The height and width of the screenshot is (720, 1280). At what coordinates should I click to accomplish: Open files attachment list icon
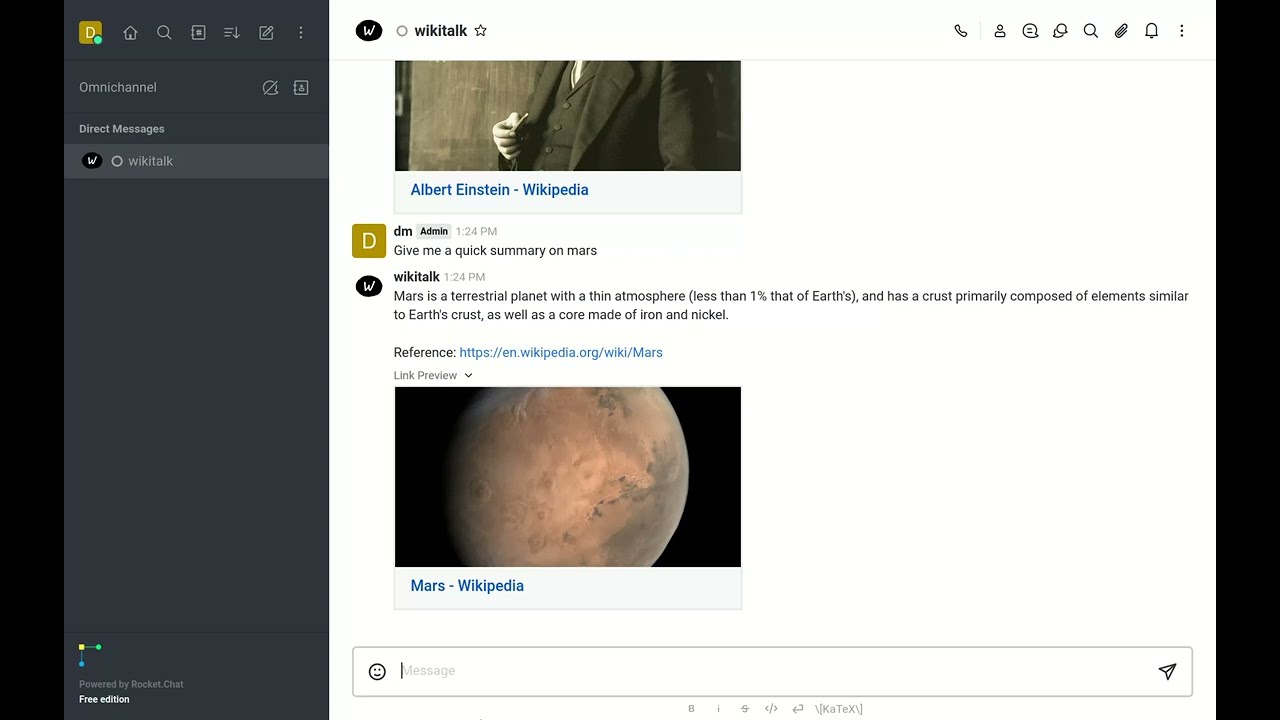click(1121, 31)
